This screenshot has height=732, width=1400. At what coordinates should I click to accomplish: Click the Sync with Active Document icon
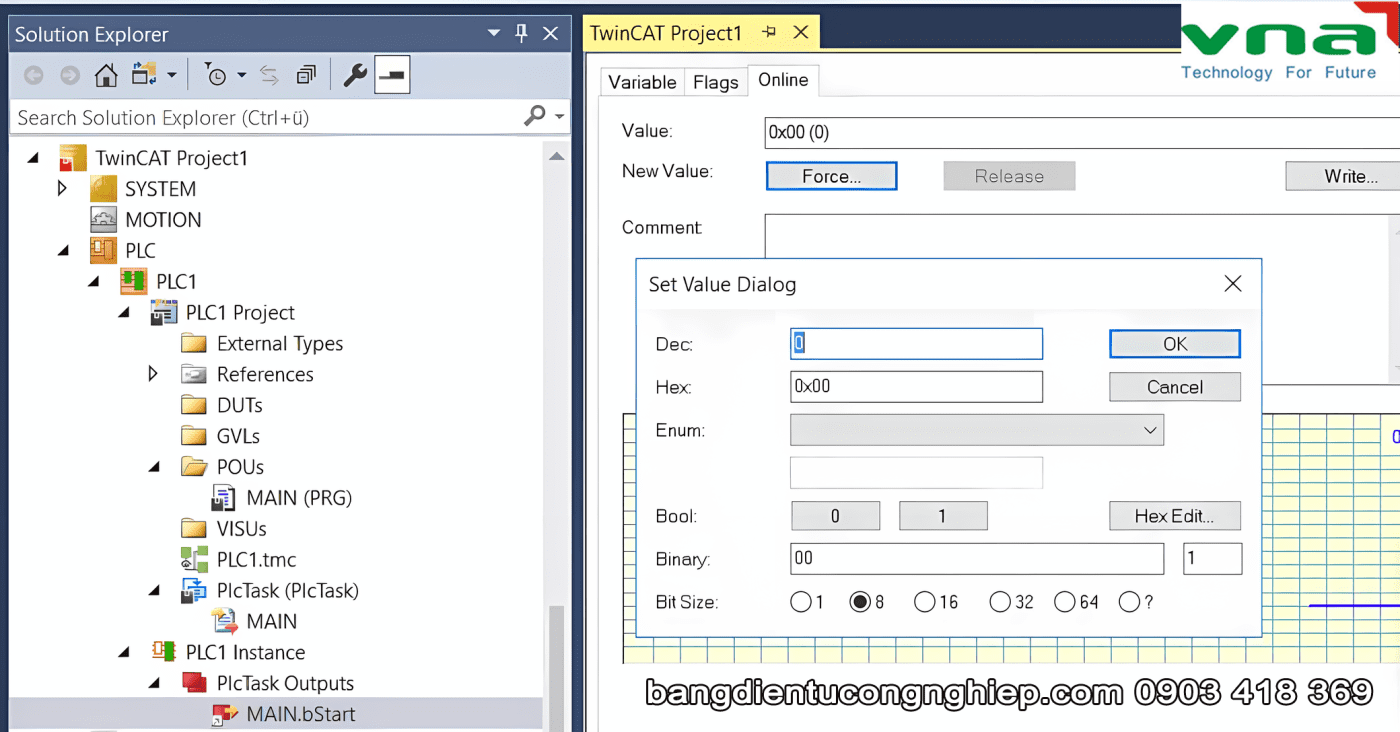pyautogui.click(x=269, y=75)
